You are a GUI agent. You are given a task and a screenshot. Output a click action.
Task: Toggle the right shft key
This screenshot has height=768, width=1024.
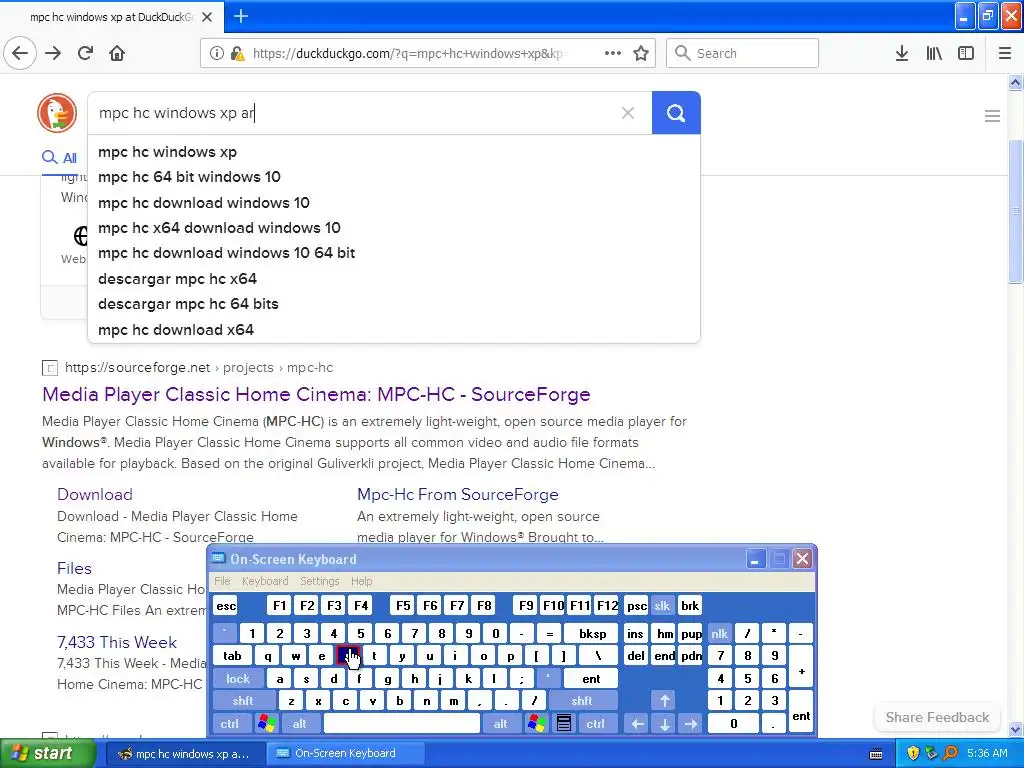point(581,701)
